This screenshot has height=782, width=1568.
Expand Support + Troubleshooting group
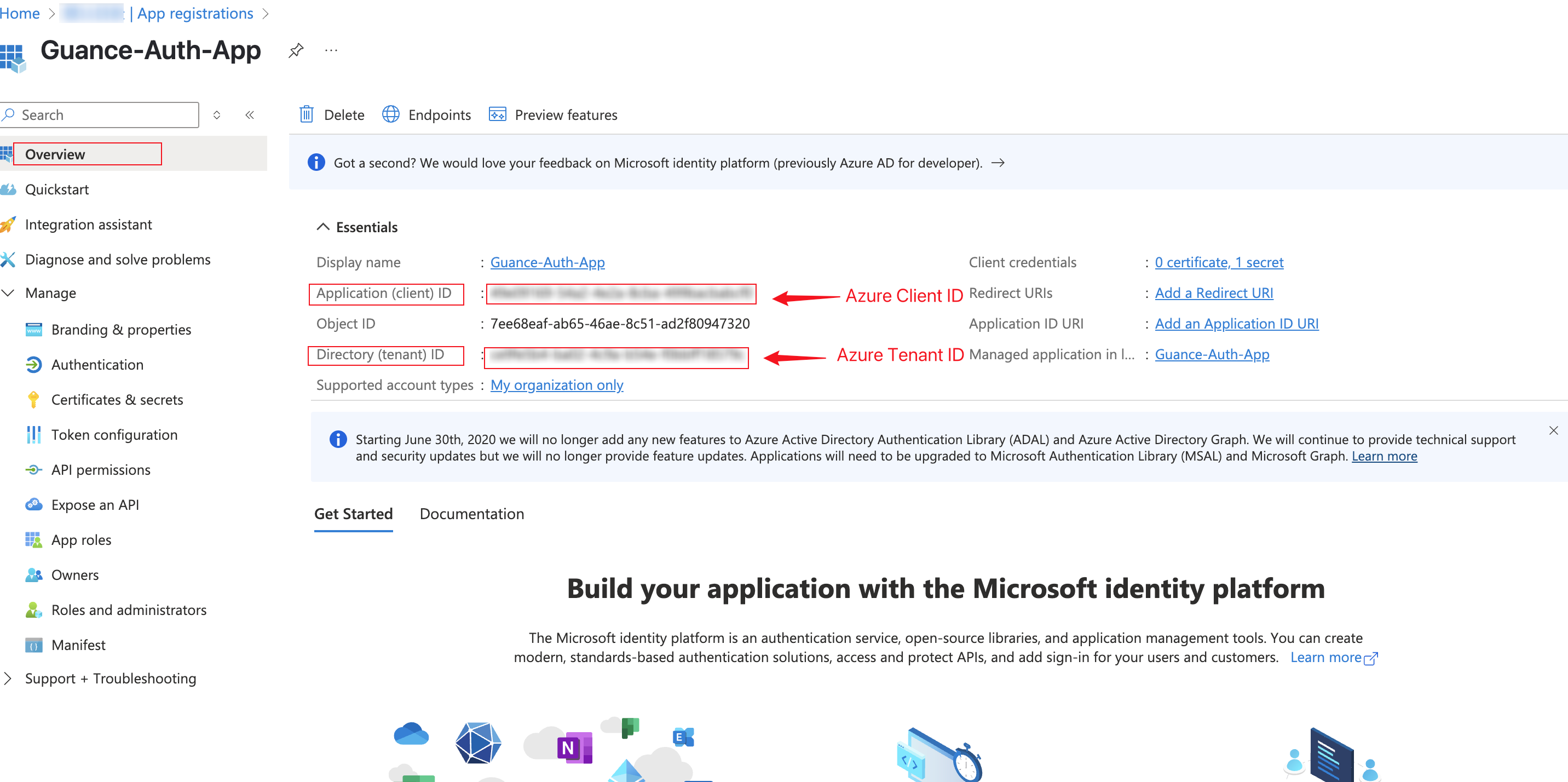click(9, 679)
